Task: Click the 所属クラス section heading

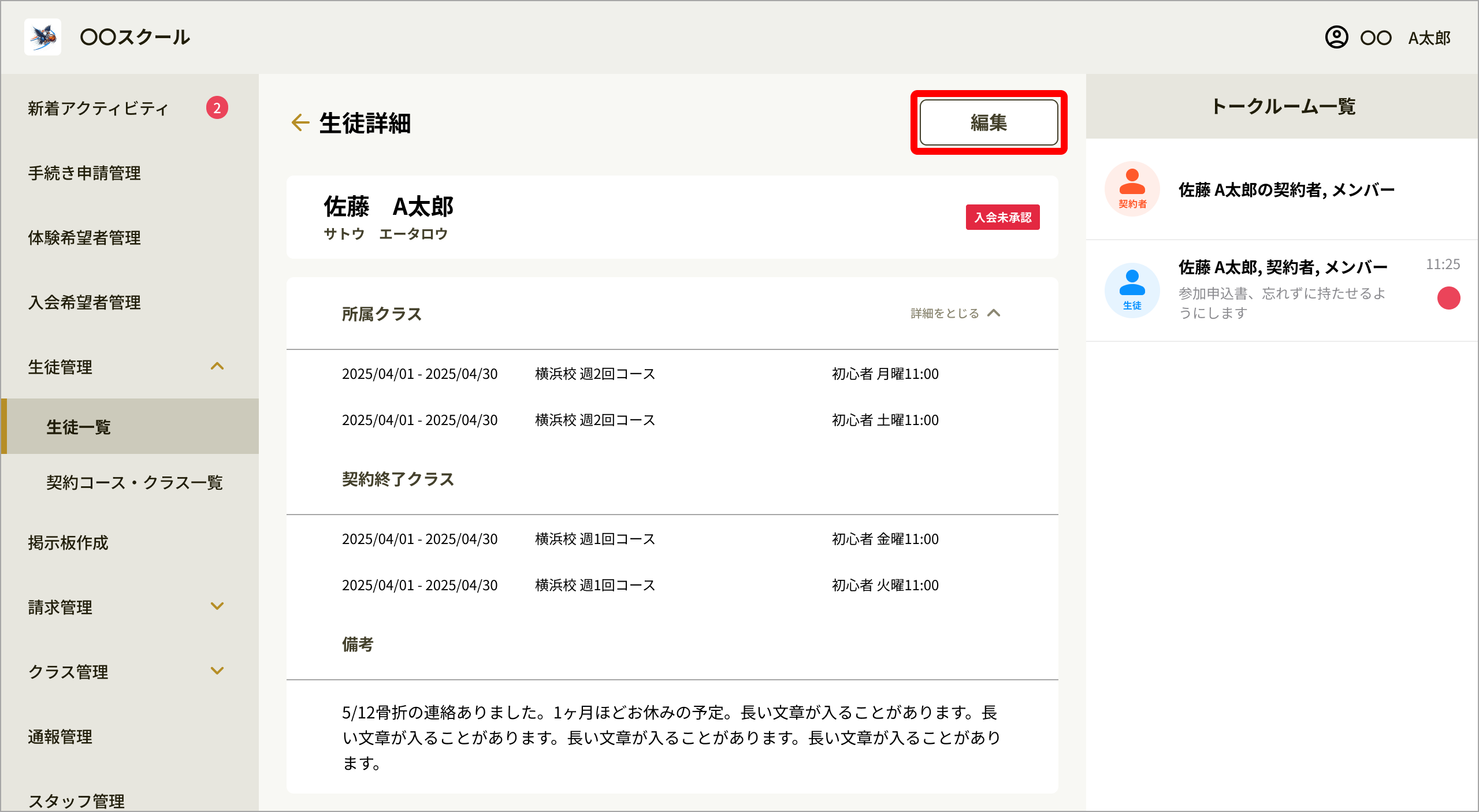Action: (x=382, y=314)
